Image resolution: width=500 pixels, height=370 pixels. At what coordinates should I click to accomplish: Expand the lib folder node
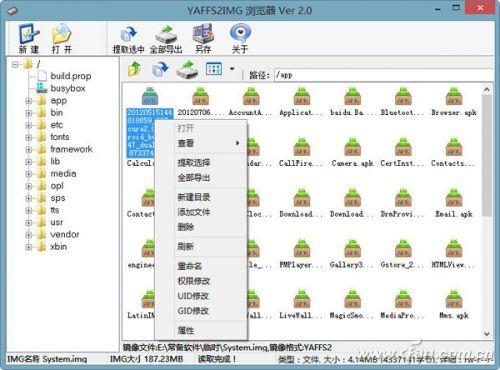pos(29,162)
